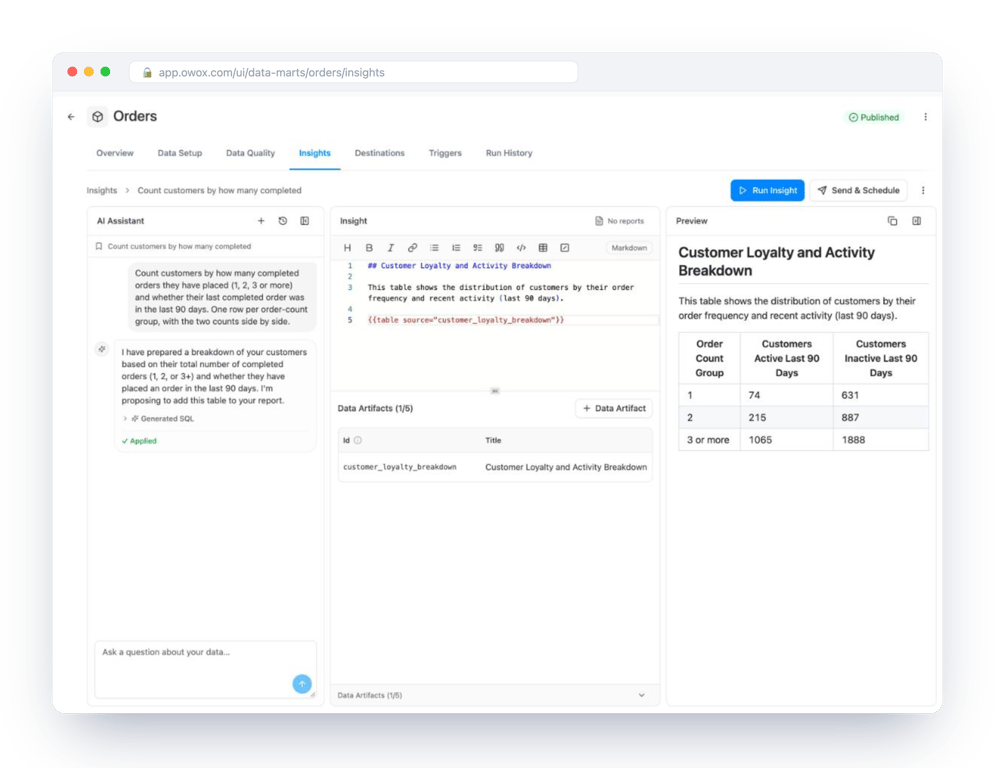Open the Overview tab
This screenshot has height=768, width=995.
coord(115,153)
